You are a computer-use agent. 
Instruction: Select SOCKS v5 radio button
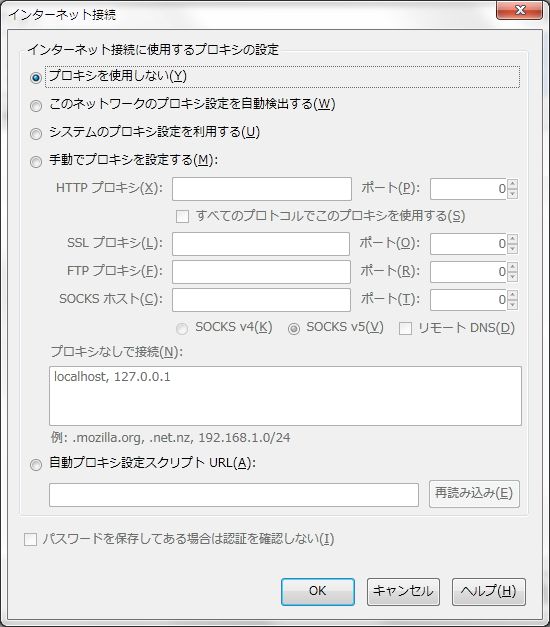coord(294,329)
